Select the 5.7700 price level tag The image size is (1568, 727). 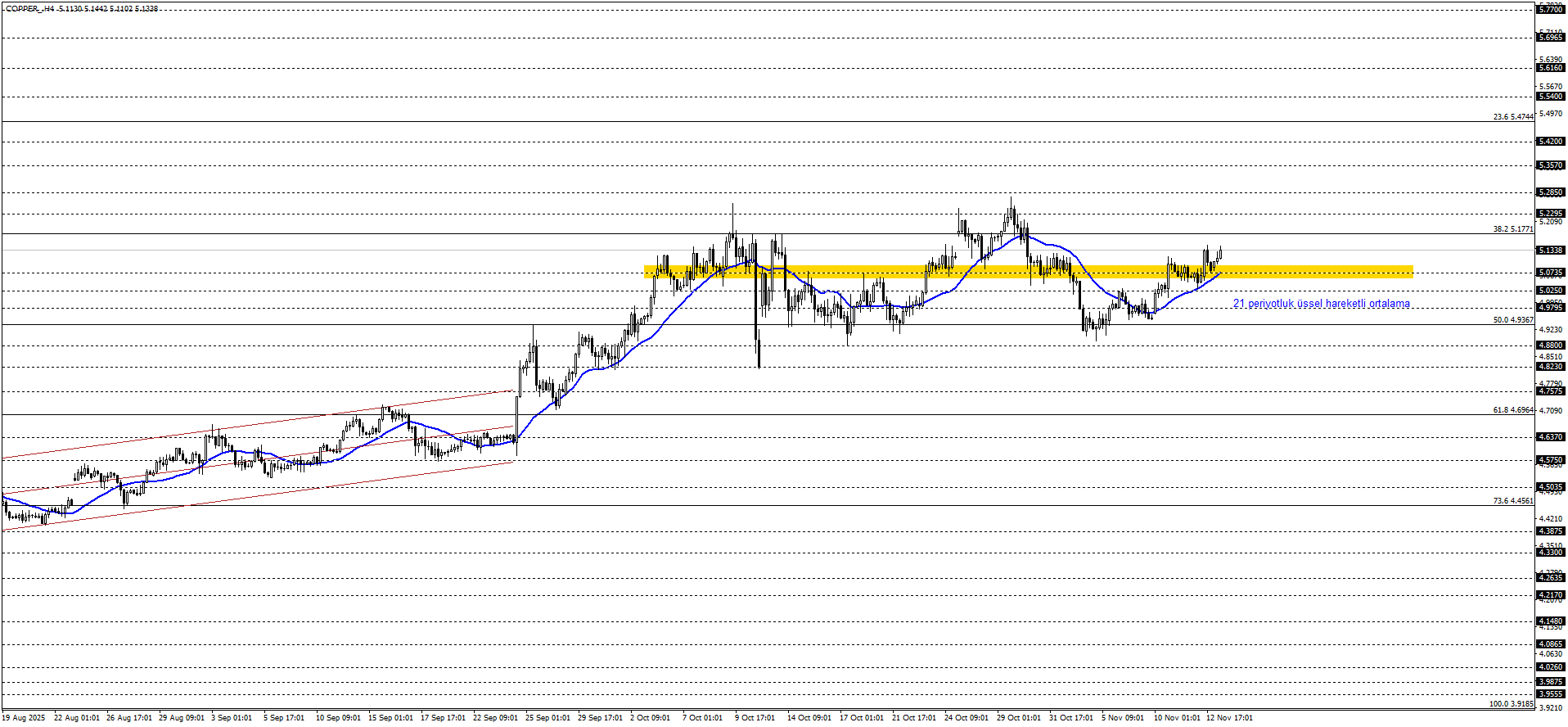[1551, 9]
